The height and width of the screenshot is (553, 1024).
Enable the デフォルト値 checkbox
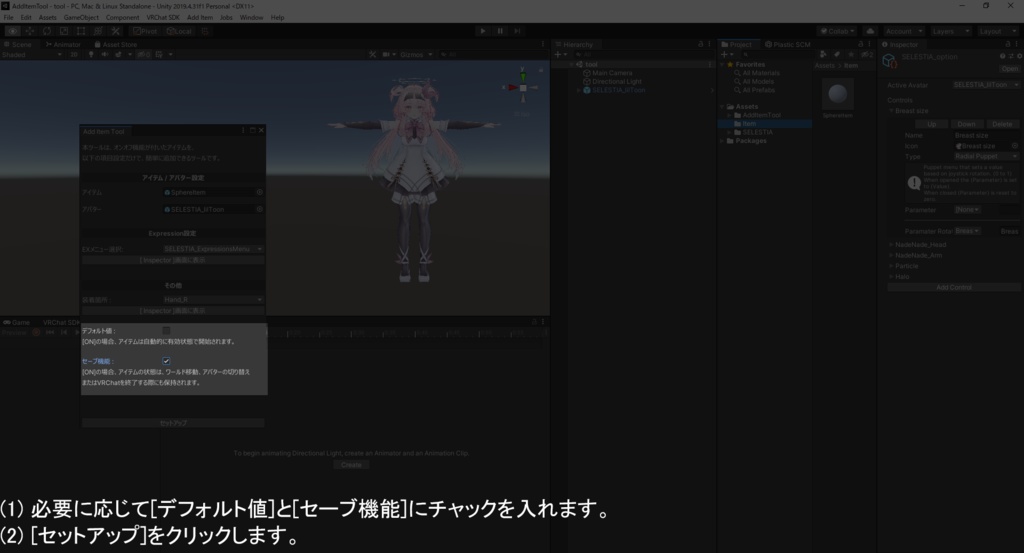pyautogui.click(x=167, y=331)
